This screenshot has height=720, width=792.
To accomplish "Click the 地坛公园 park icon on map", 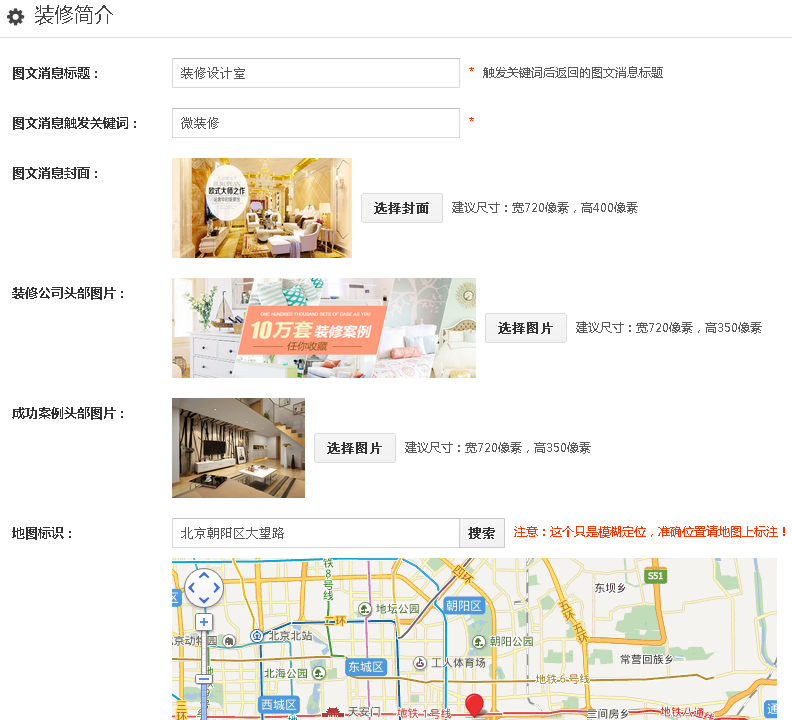I will (x=365, y=608).
